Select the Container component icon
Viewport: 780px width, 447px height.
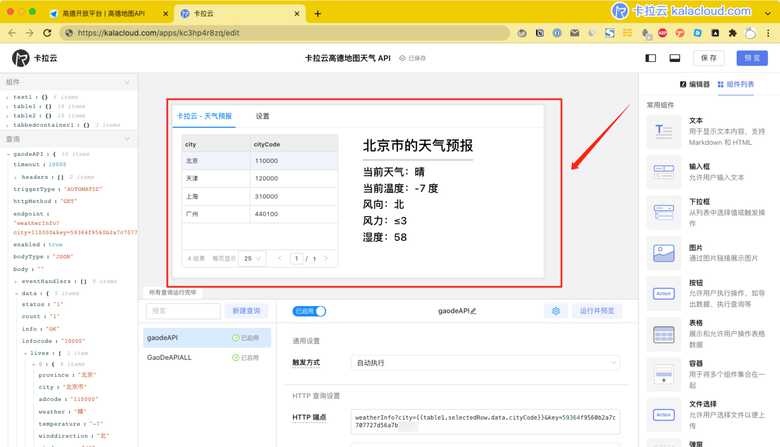click(664, 374)
